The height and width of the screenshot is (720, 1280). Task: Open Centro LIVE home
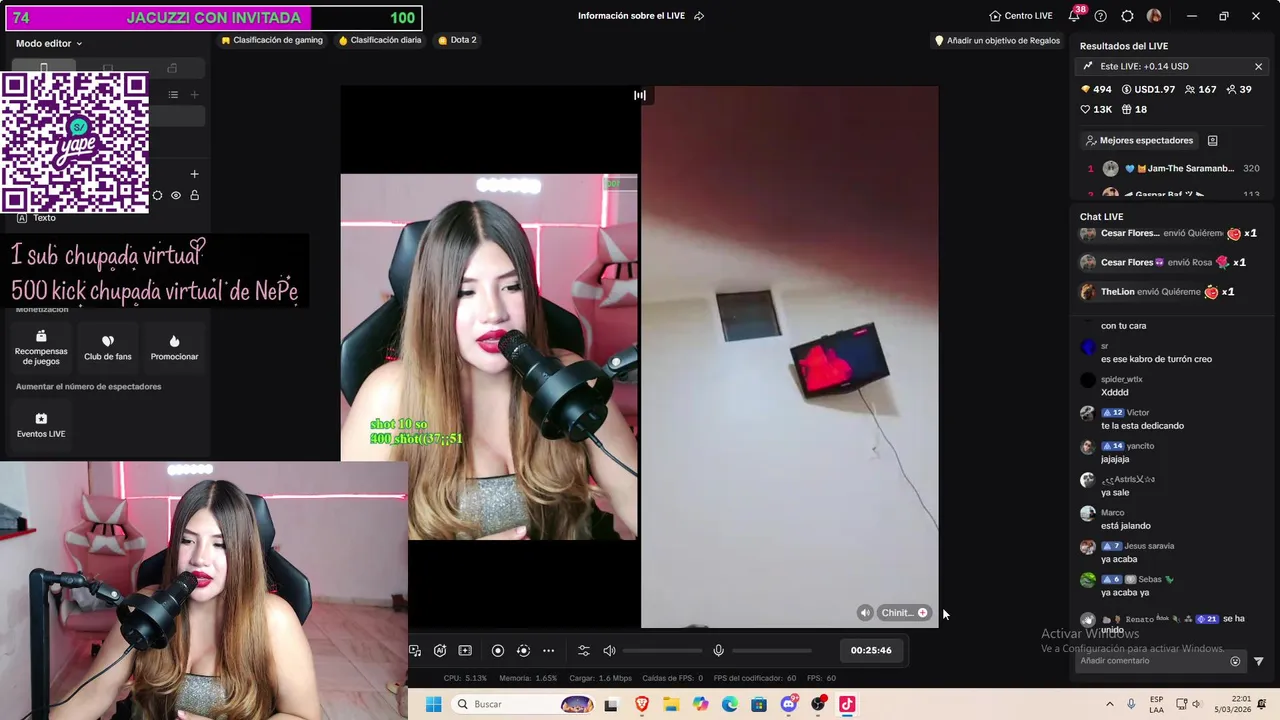(x=1021, y=16)
